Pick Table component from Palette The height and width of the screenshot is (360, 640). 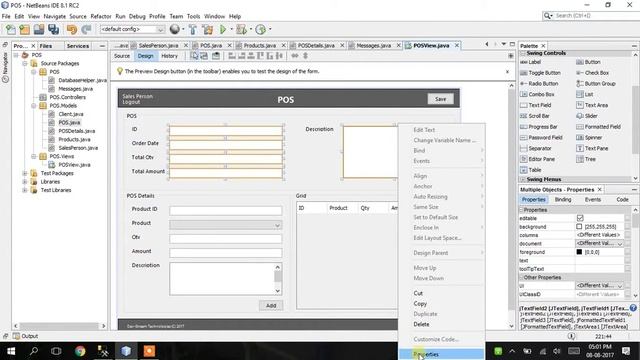531,170
